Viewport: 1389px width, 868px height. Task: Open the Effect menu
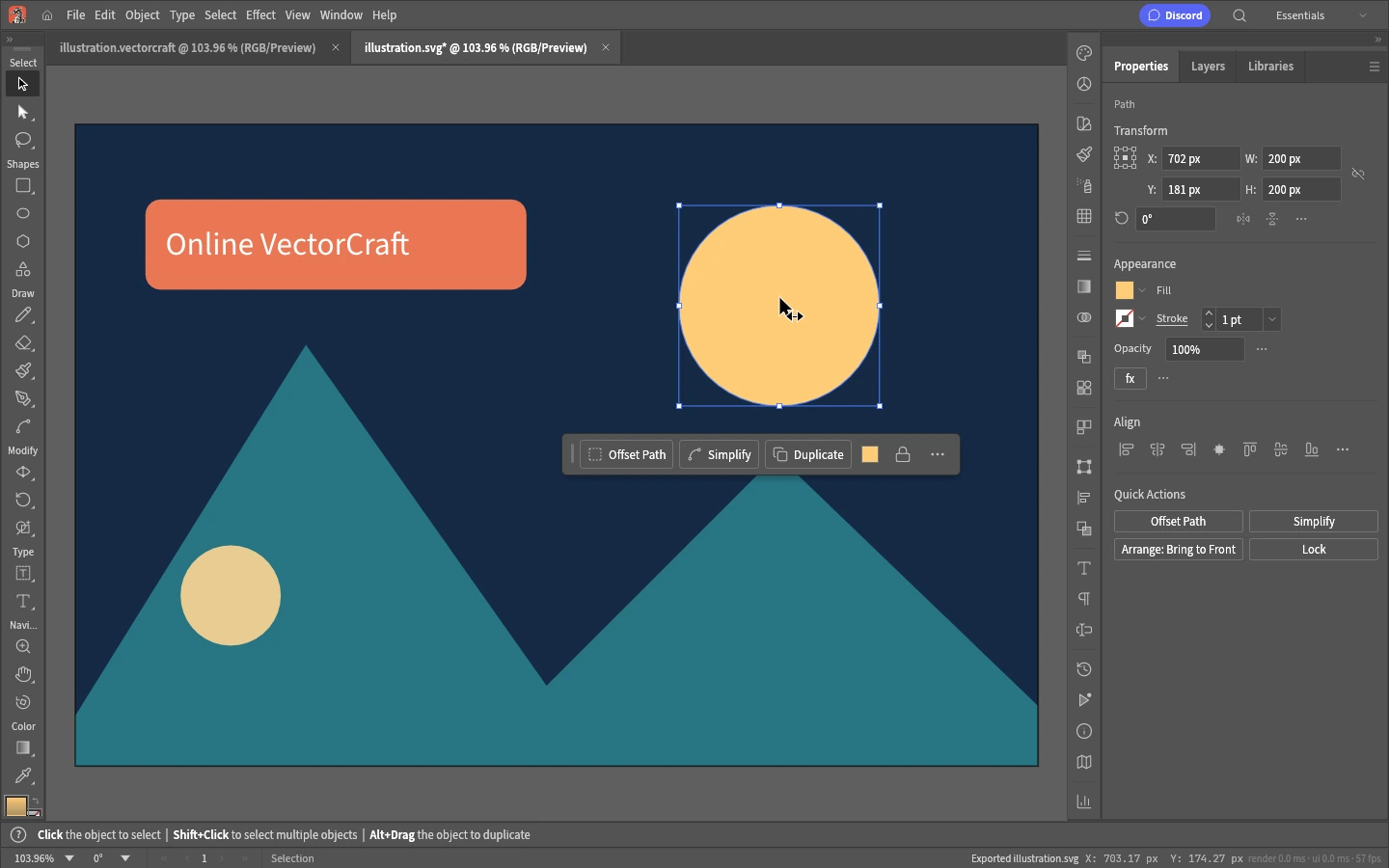(x=260, y=15)
